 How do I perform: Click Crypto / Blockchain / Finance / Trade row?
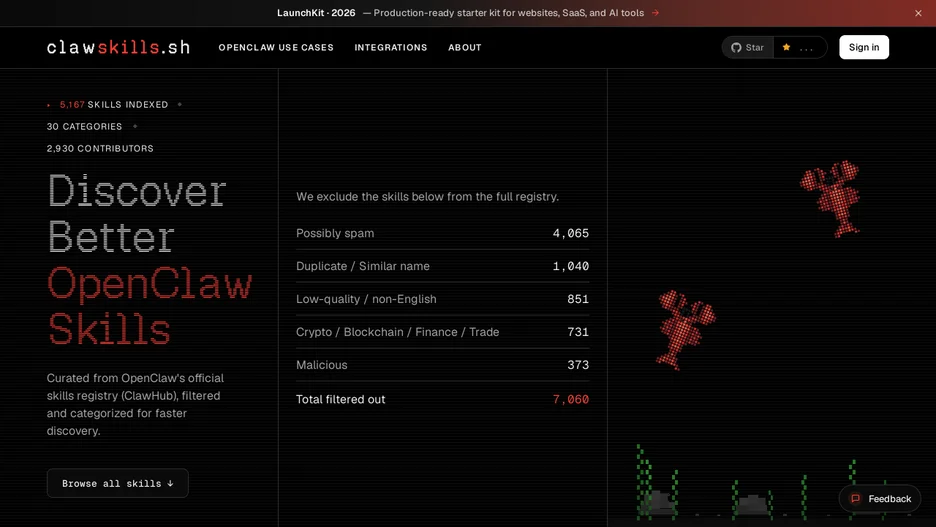coord(442,332)
